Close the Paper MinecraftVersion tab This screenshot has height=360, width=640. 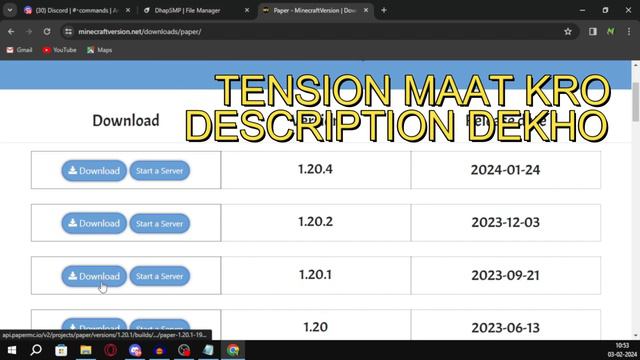point(366,10)
